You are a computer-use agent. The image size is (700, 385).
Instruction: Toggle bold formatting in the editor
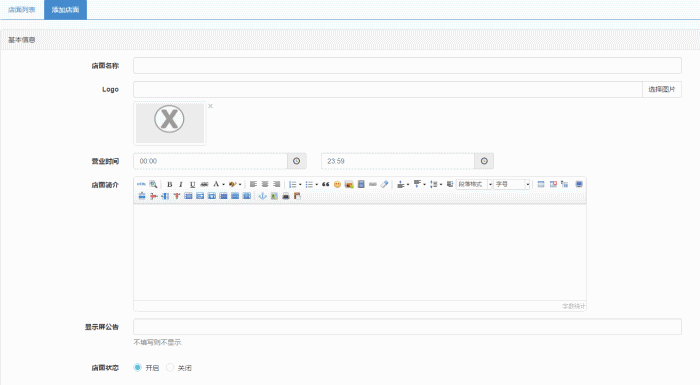point(169,184)
